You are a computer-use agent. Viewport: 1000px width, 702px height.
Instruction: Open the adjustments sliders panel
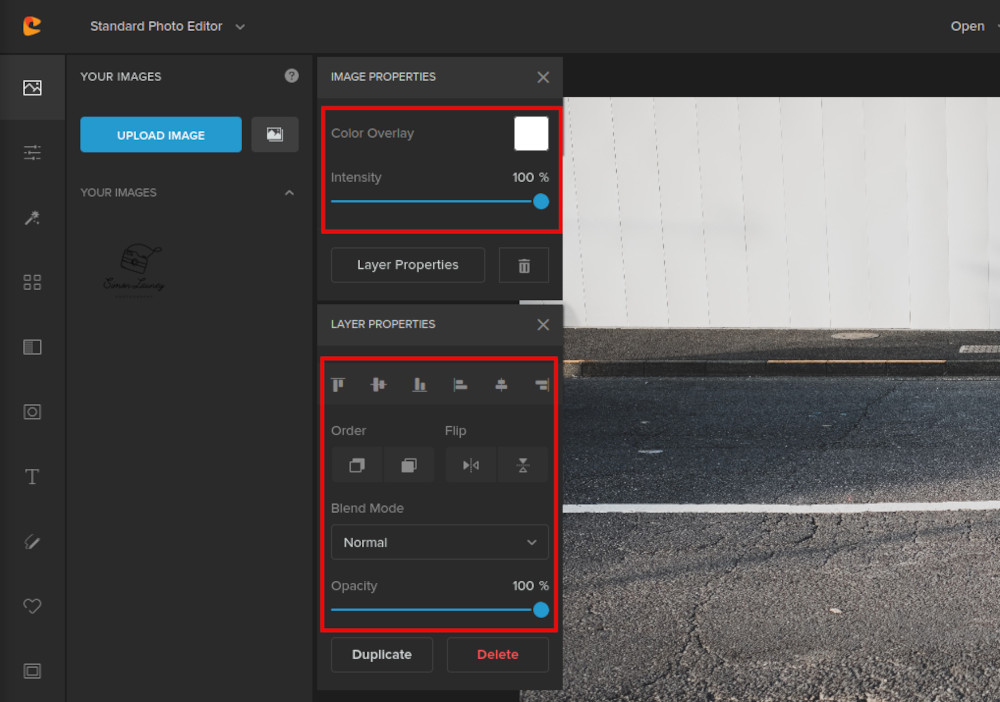[32, 153]
